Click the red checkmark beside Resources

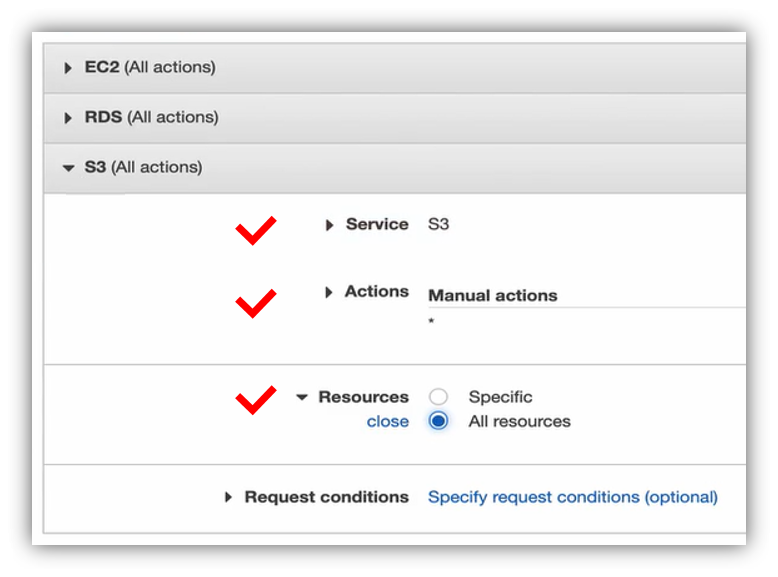pyautogui.click(x=255, y=401)
